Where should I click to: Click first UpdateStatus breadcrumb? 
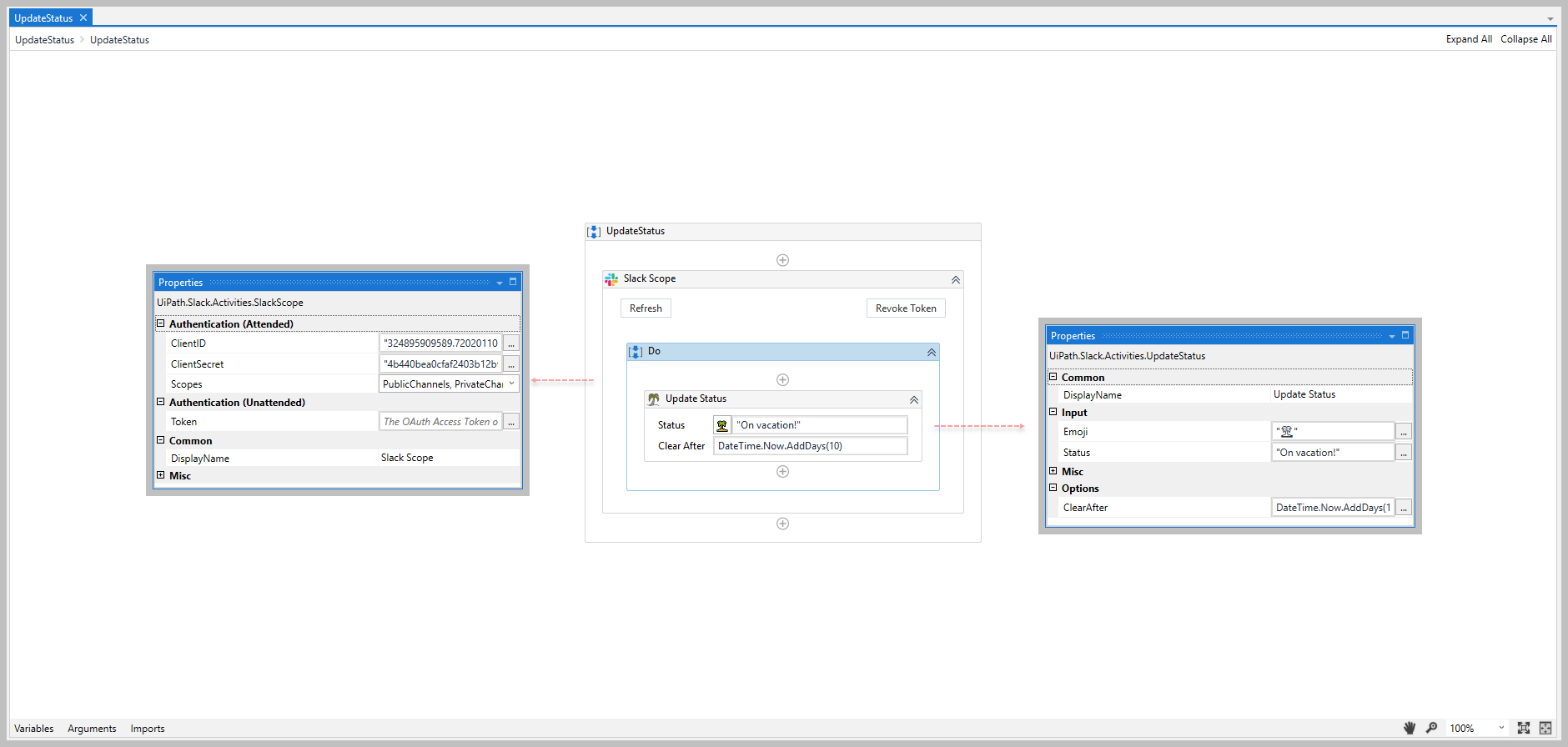pyautogui.click(x=44, y=40)
